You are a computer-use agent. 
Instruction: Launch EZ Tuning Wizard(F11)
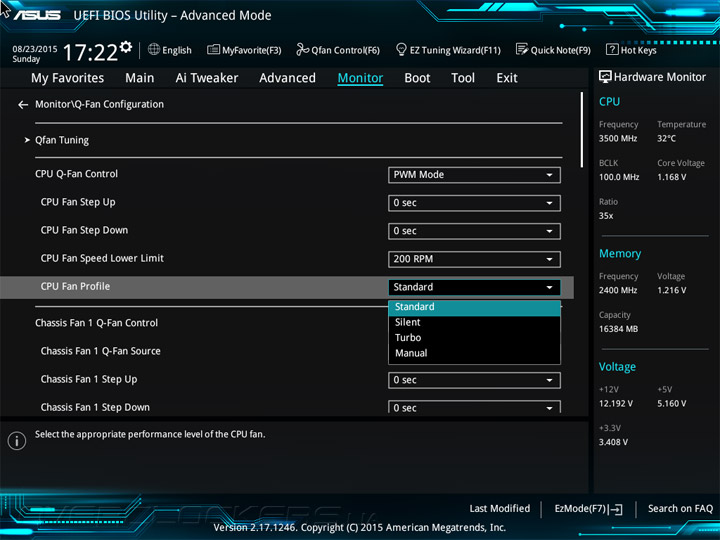[x=448, y=50]
